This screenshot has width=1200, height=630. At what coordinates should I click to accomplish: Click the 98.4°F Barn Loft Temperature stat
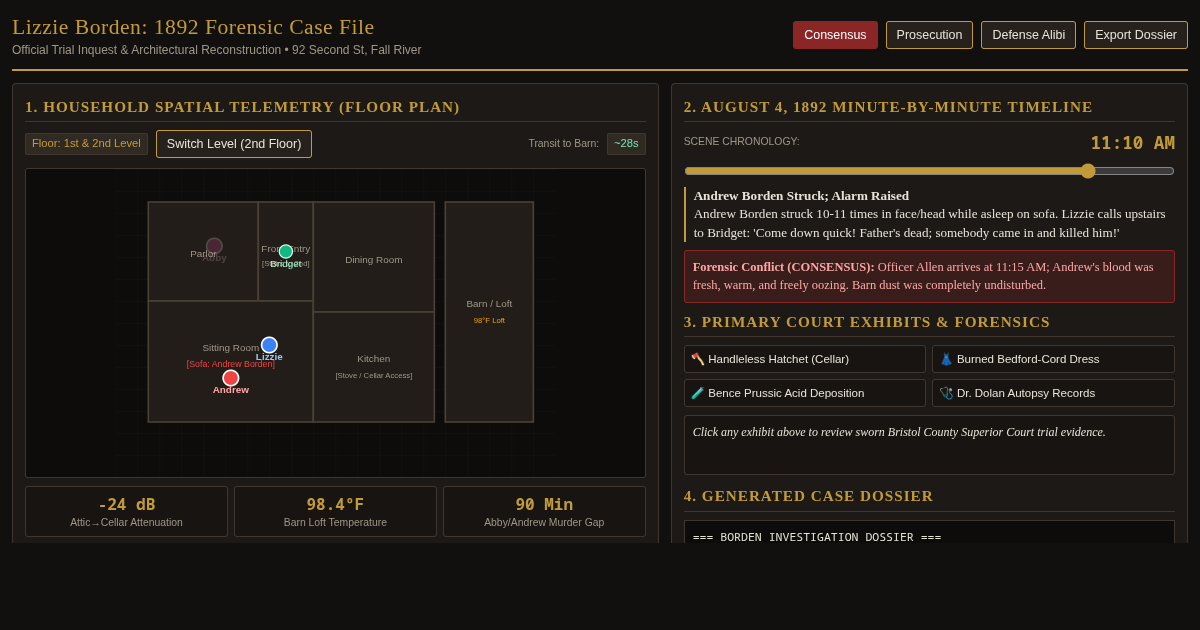[x=336, y=511]
